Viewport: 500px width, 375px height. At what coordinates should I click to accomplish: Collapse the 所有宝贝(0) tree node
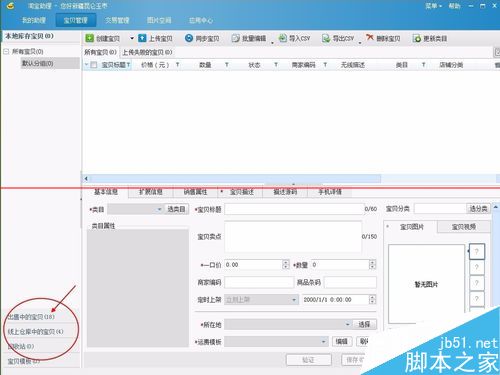(6, 51)
